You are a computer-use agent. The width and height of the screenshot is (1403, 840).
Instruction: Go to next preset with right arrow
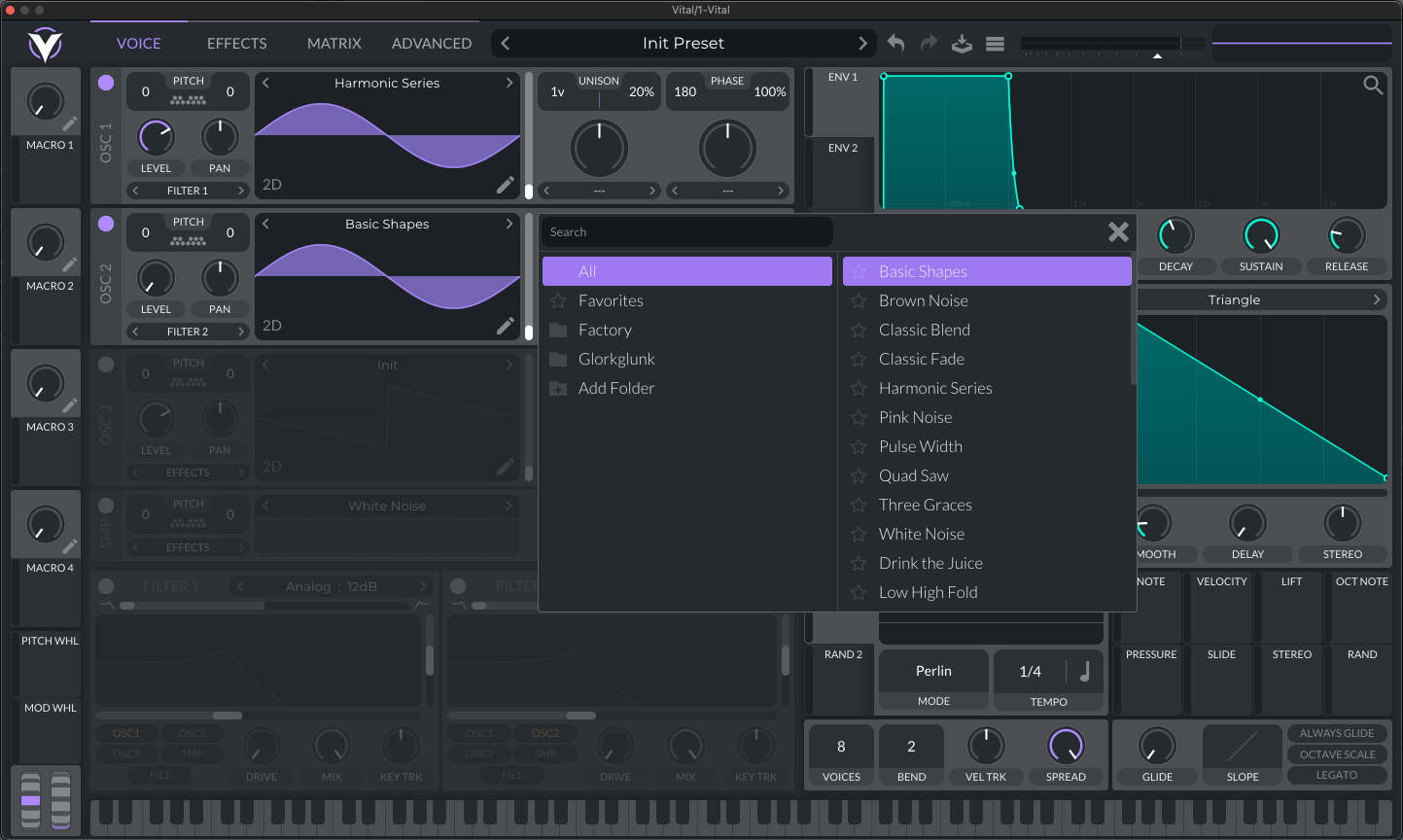coord(862,43)
